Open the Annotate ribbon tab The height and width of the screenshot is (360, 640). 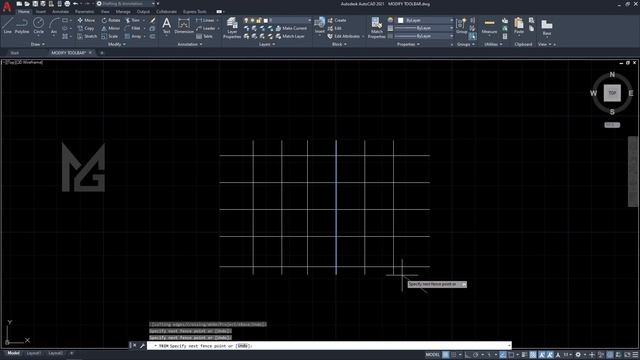[60, 12]
